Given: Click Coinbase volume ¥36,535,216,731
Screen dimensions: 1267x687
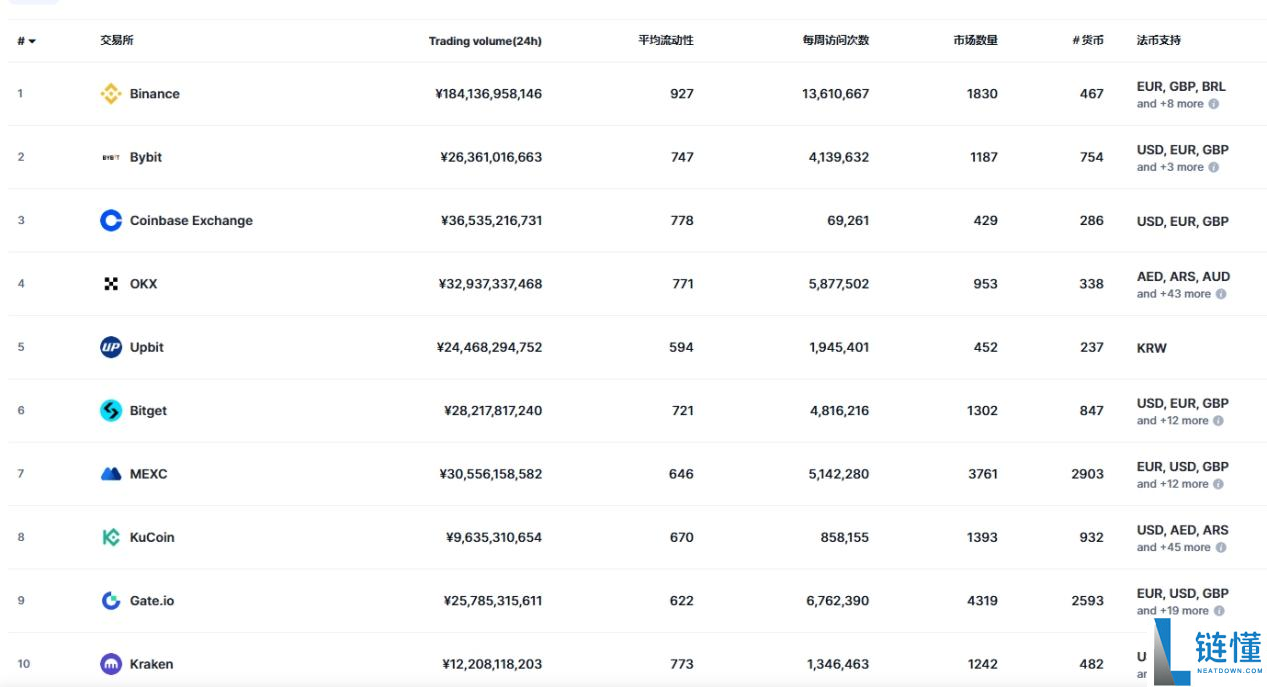Looking at the screenshot, I should (491, 220).
